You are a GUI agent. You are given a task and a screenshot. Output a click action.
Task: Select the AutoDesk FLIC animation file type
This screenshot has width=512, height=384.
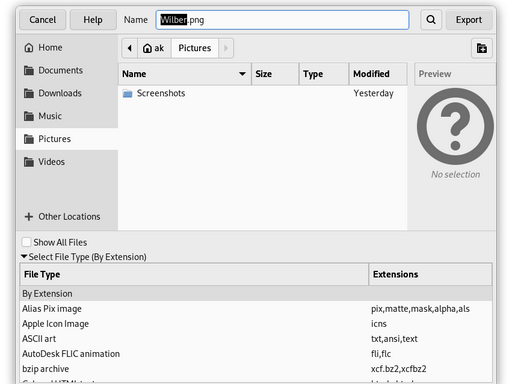tap(256, 354)
